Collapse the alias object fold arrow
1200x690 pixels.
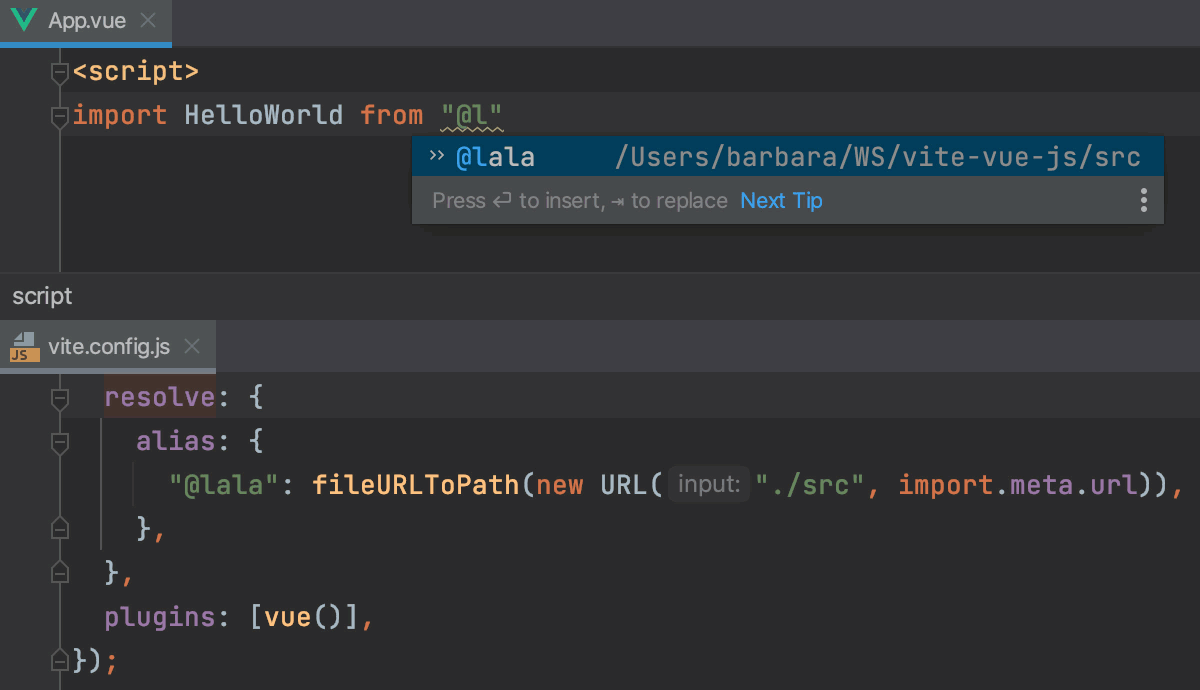click(x=59, y=439)
